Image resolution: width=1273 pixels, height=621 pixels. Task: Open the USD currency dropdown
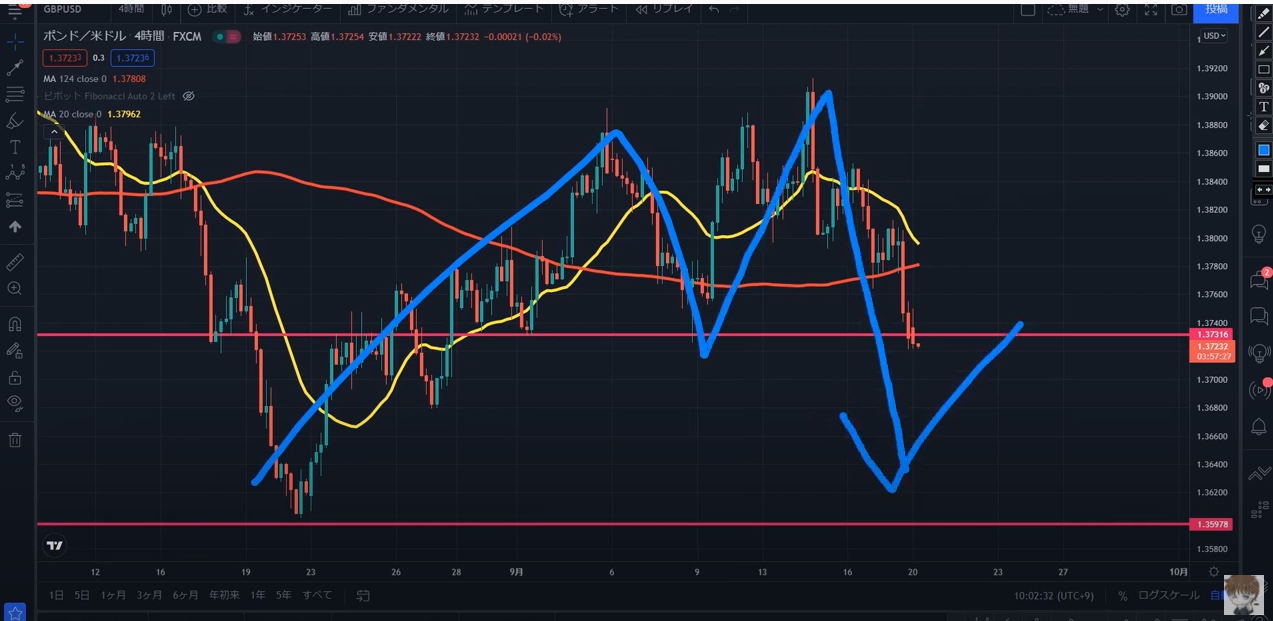click(x=1214, y=36)
